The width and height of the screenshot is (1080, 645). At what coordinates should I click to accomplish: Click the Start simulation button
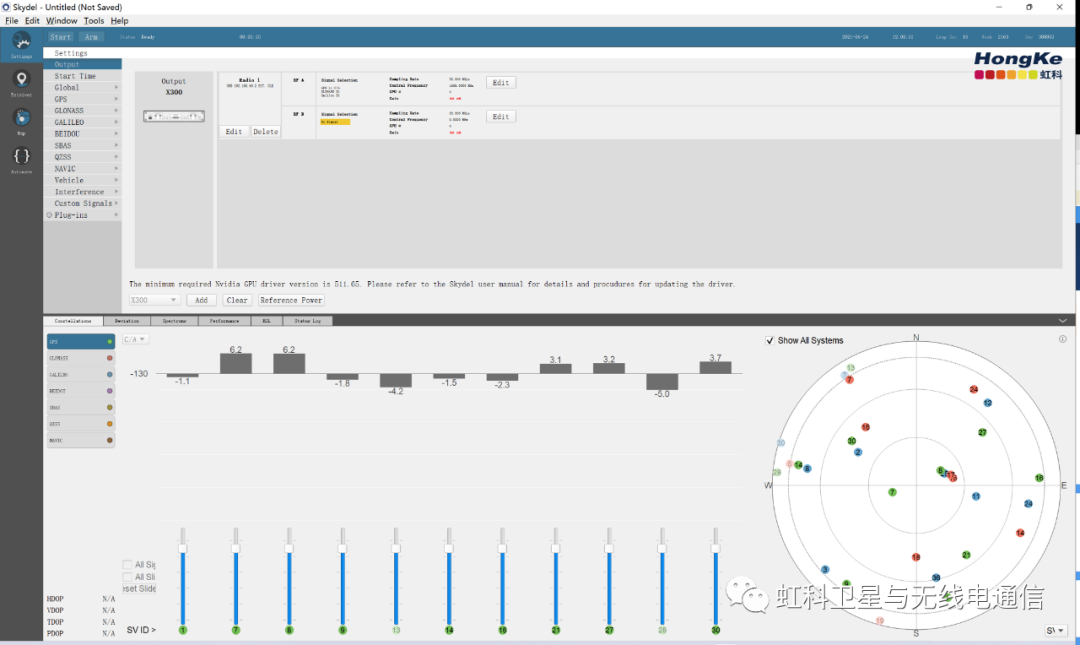point(60,37)
